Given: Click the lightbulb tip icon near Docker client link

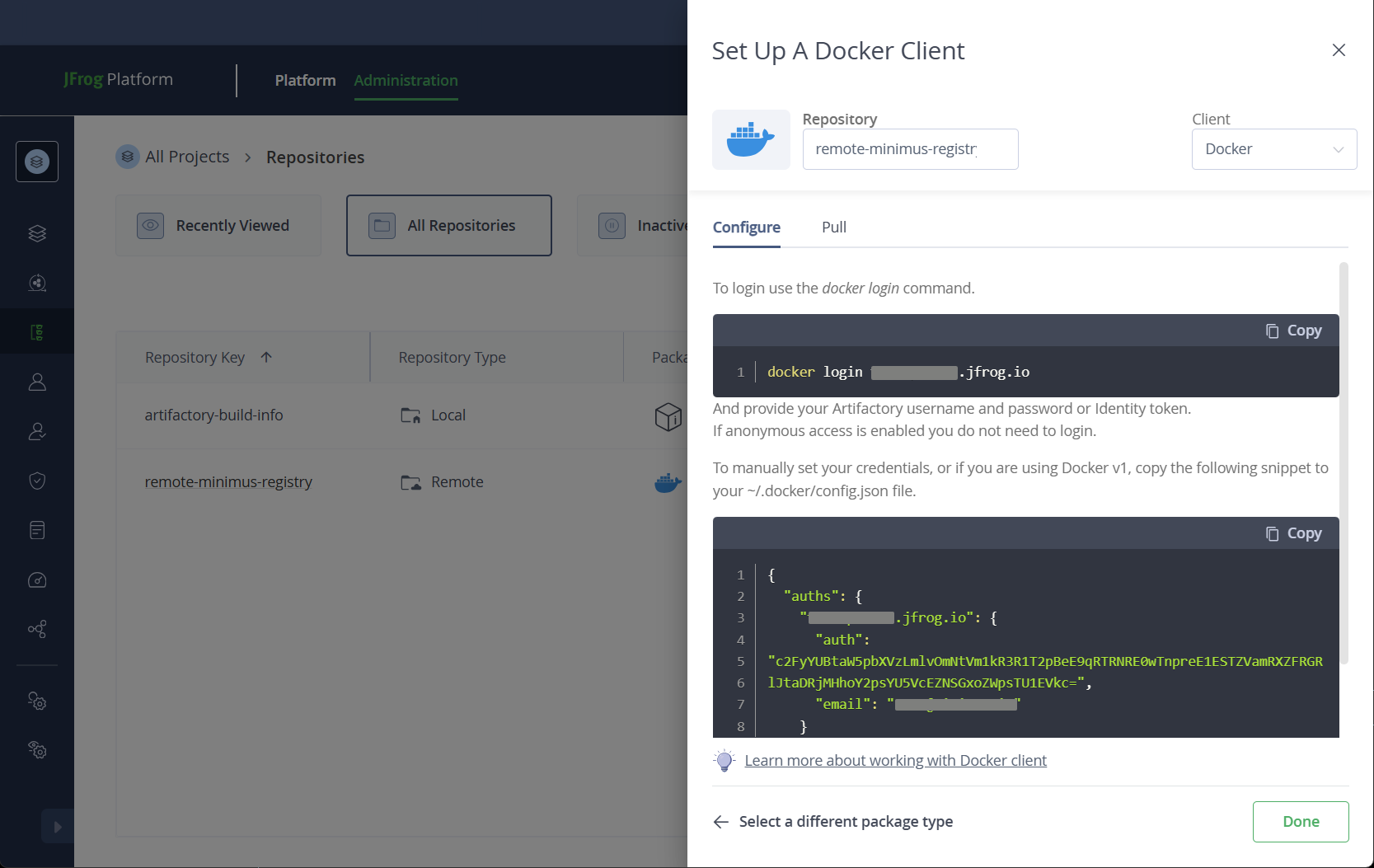Looking at the screenshot, I should coord(724,760).
